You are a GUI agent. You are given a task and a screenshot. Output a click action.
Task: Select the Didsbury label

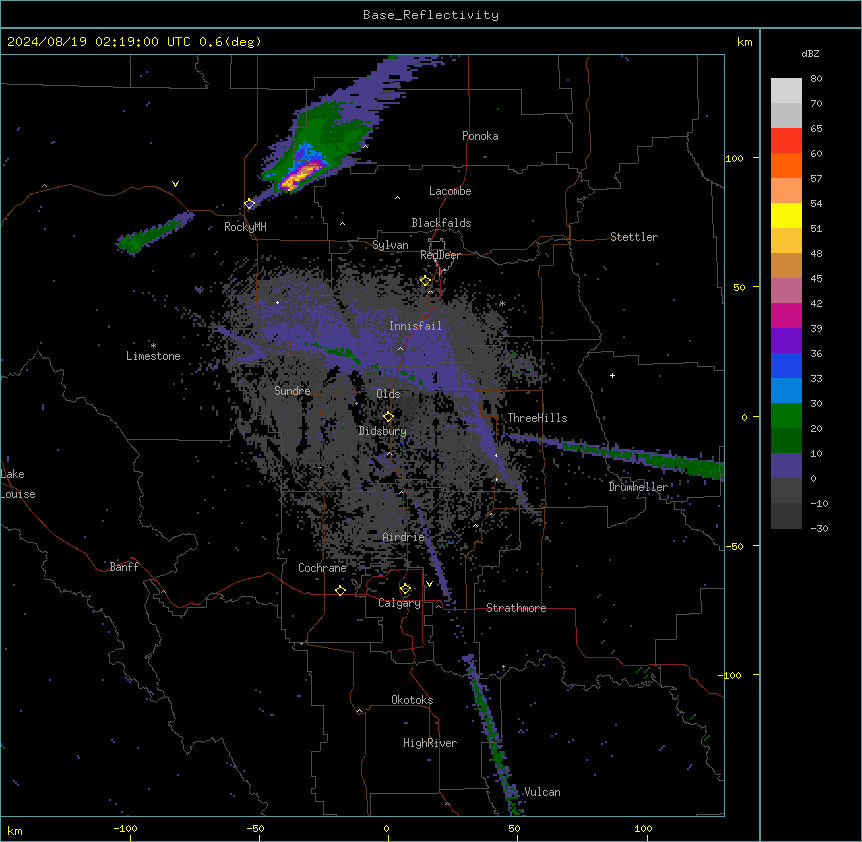click(383, 431)
